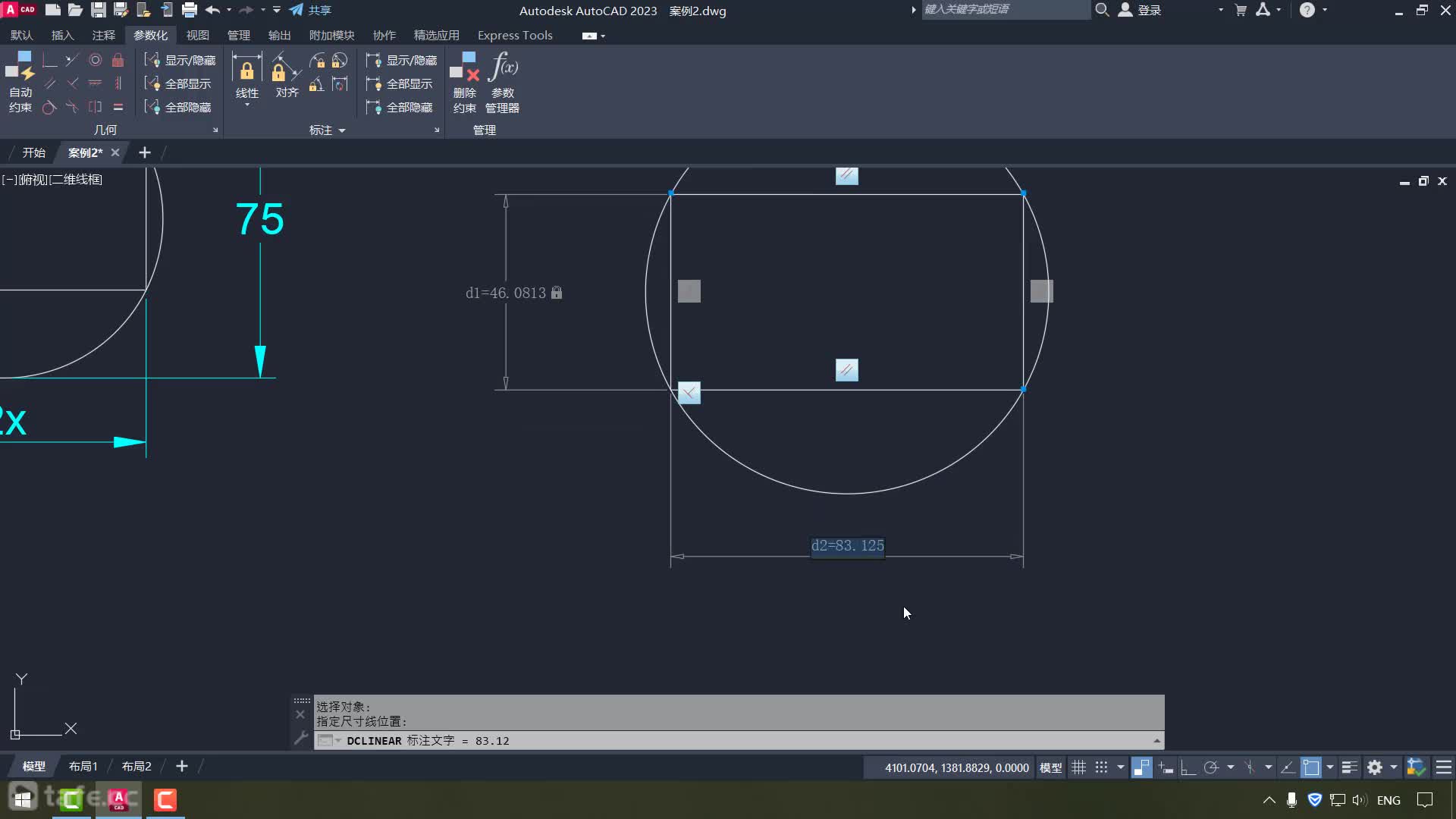Apply the Fix lock constraint
The height and width of the screenshot is (819, 1456).
pyautogui.click(x=118, y=60)
